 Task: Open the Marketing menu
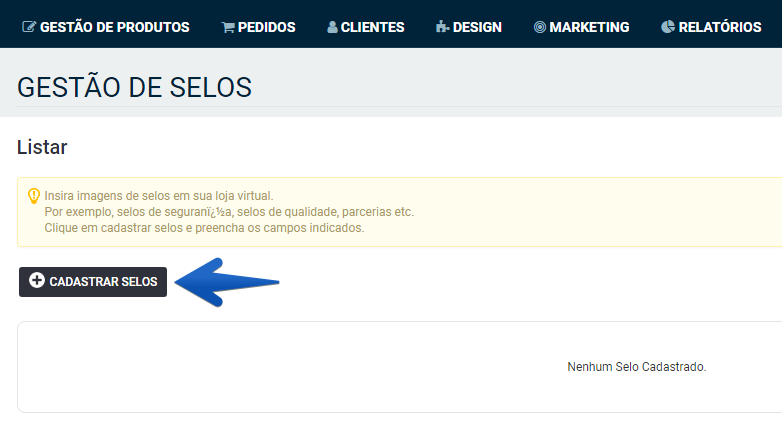(582, 27)
